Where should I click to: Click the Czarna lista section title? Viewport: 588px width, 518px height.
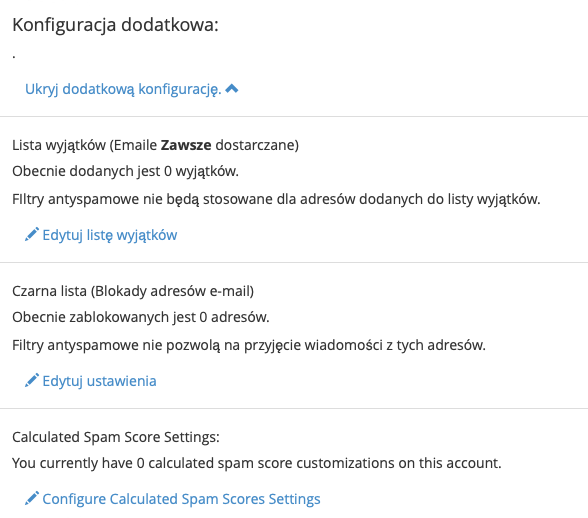[x=133, y=291]
